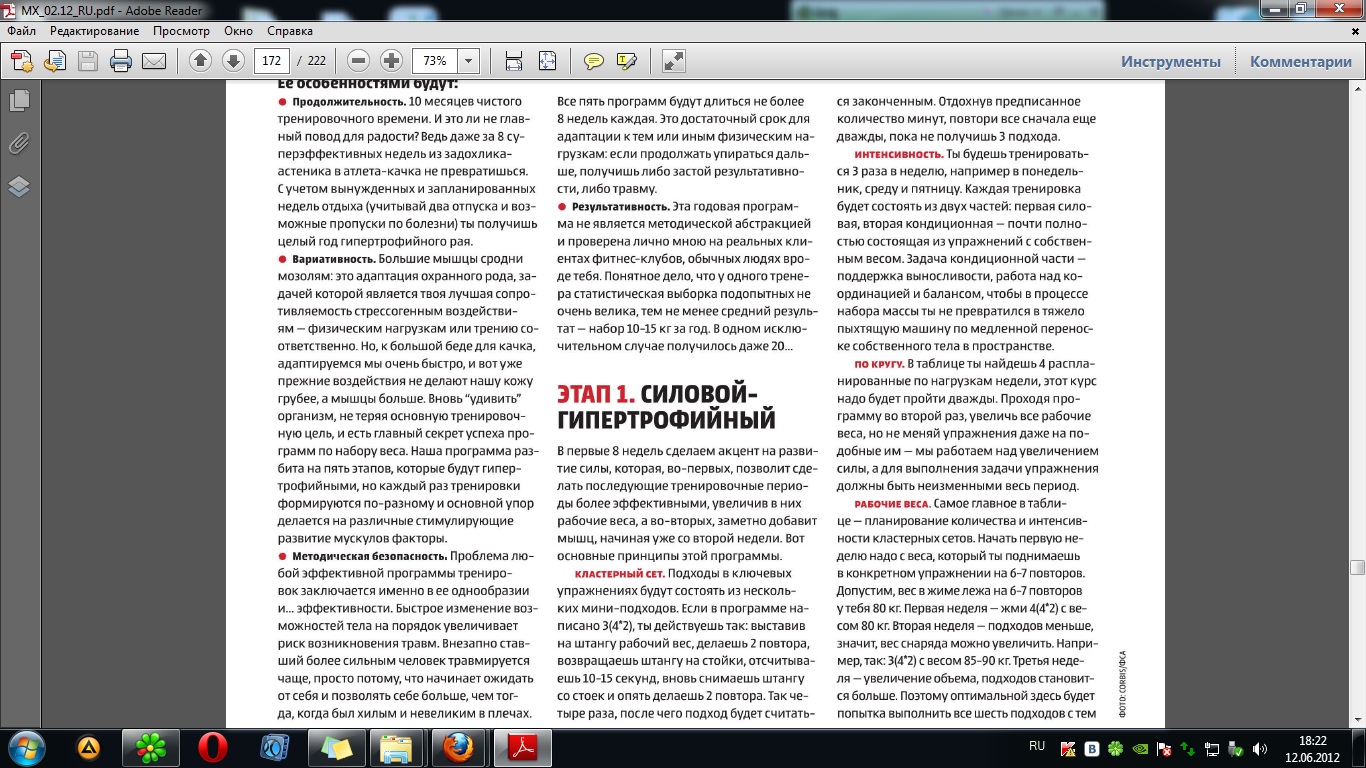Viewport: 1366px width, 768px height.
Task: Toggle fit one full page view
Action: click(x=547, y=61)
